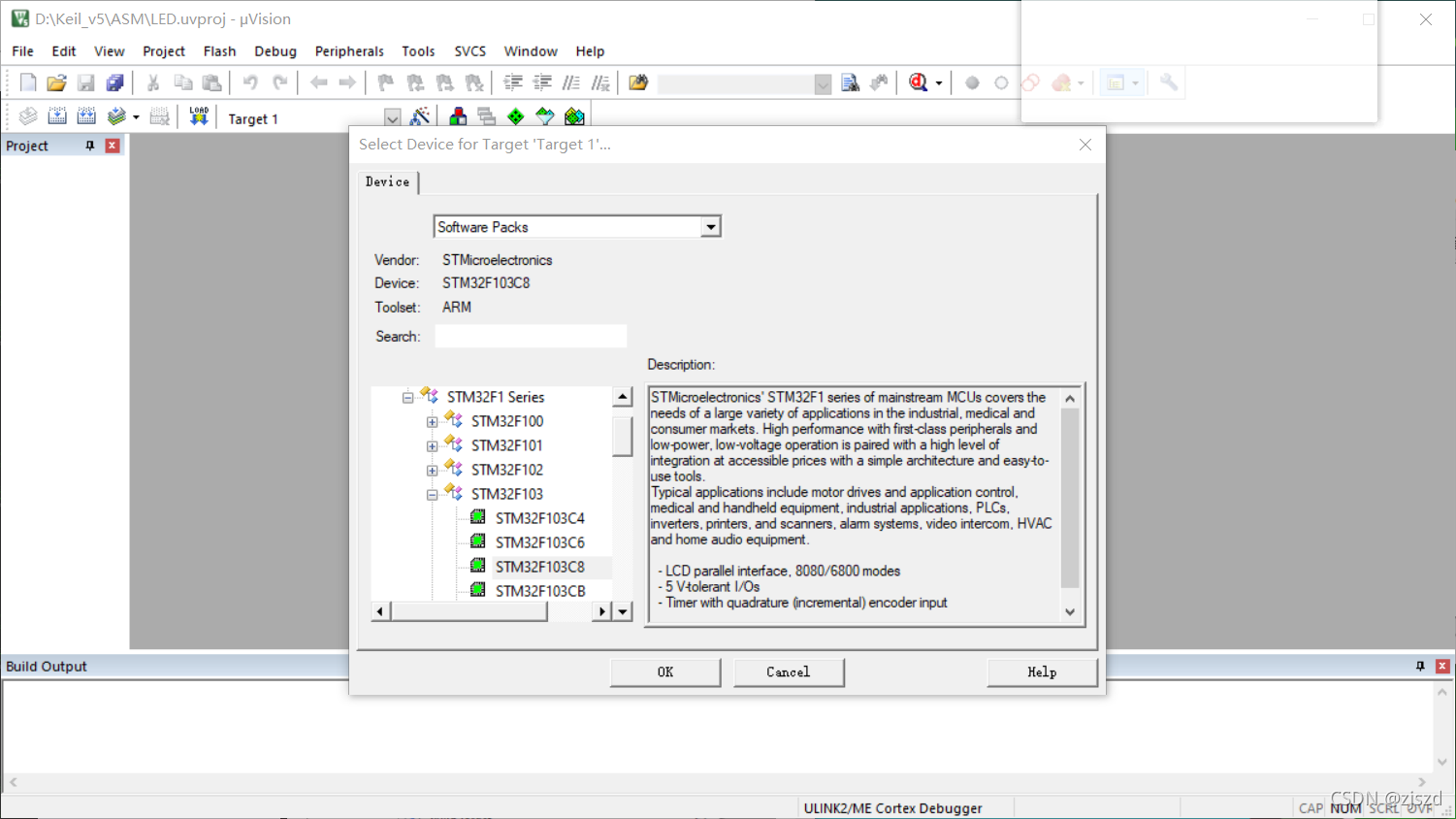1456x819 pixels.
Task: Open Manage Project Items colored blocks icon
Action: point(458,117)
